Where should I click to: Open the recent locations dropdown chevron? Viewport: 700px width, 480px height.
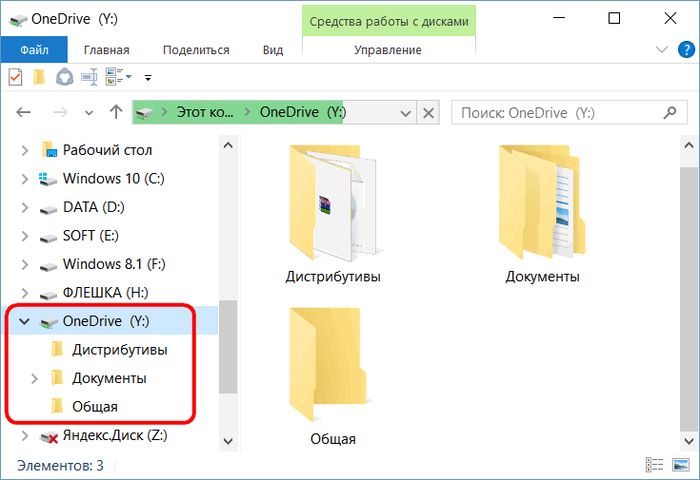(89, 113)
